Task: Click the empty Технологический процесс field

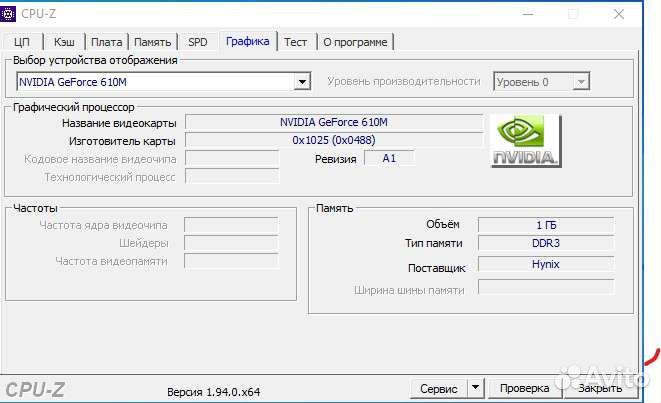Action: 232,177
